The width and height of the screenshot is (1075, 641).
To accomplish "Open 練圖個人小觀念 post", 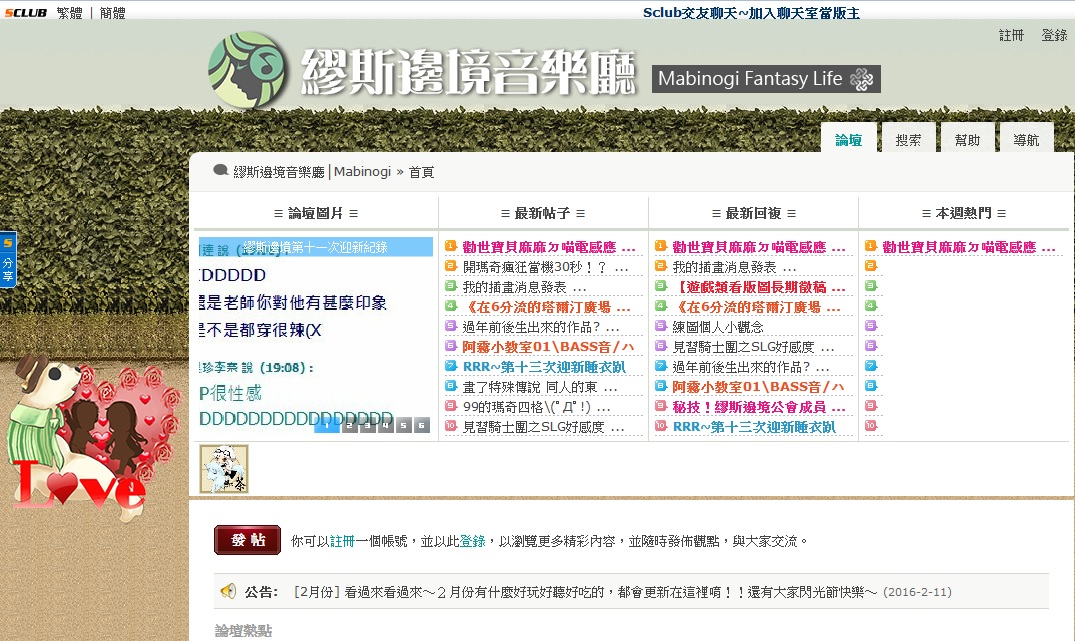I will [x=718, y=327].
